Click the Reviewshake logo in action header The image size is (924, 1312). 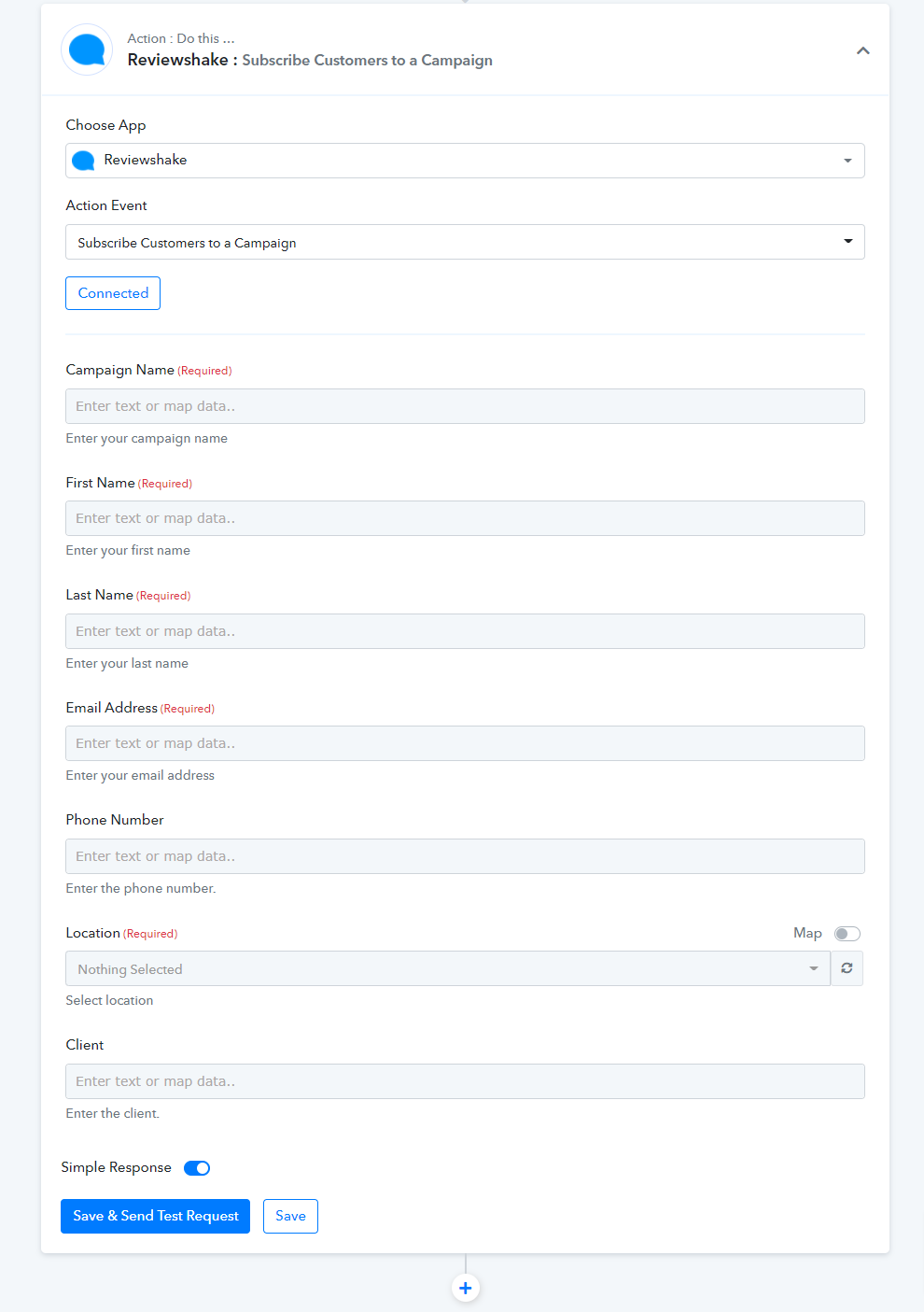click(x=87, y=49)
